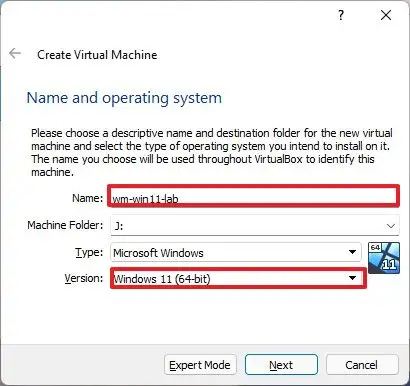The image size is (410, 386).
Task: Open the Type dropdown showing Microsoft Windows
Action: 235,253
